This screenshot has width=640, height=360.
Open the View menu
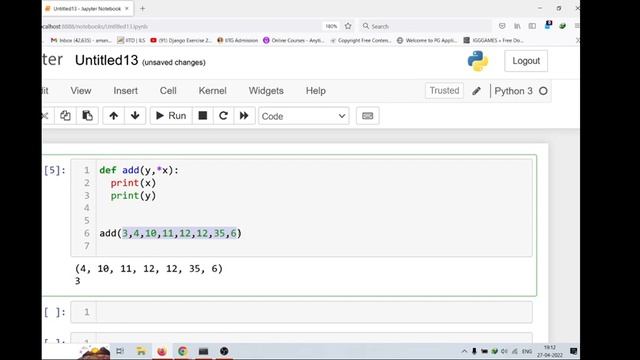[x=81, y=91]
